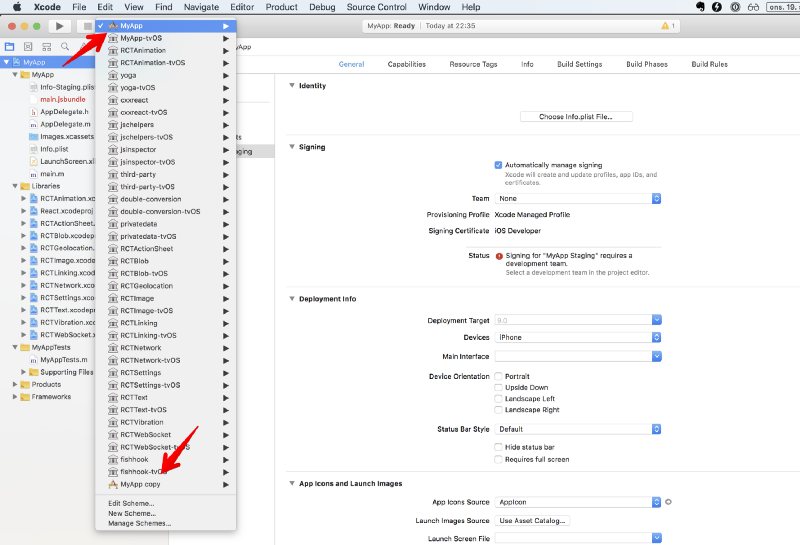Open the Build Phases tab
800x545 pixels.
point(647,64)
